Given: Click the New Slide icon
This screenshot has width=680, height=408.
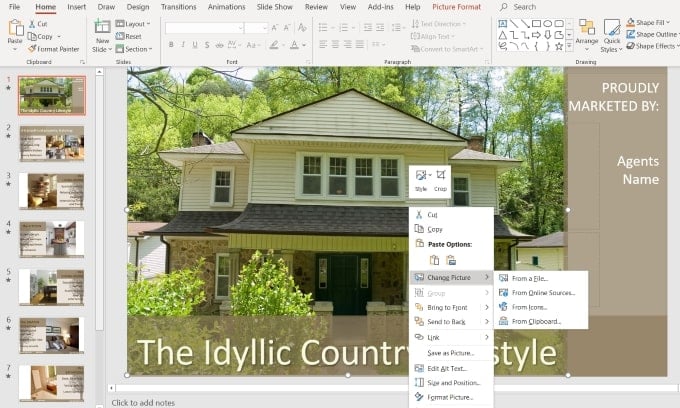Looking at the screenshot, I should tap(102, 34).
